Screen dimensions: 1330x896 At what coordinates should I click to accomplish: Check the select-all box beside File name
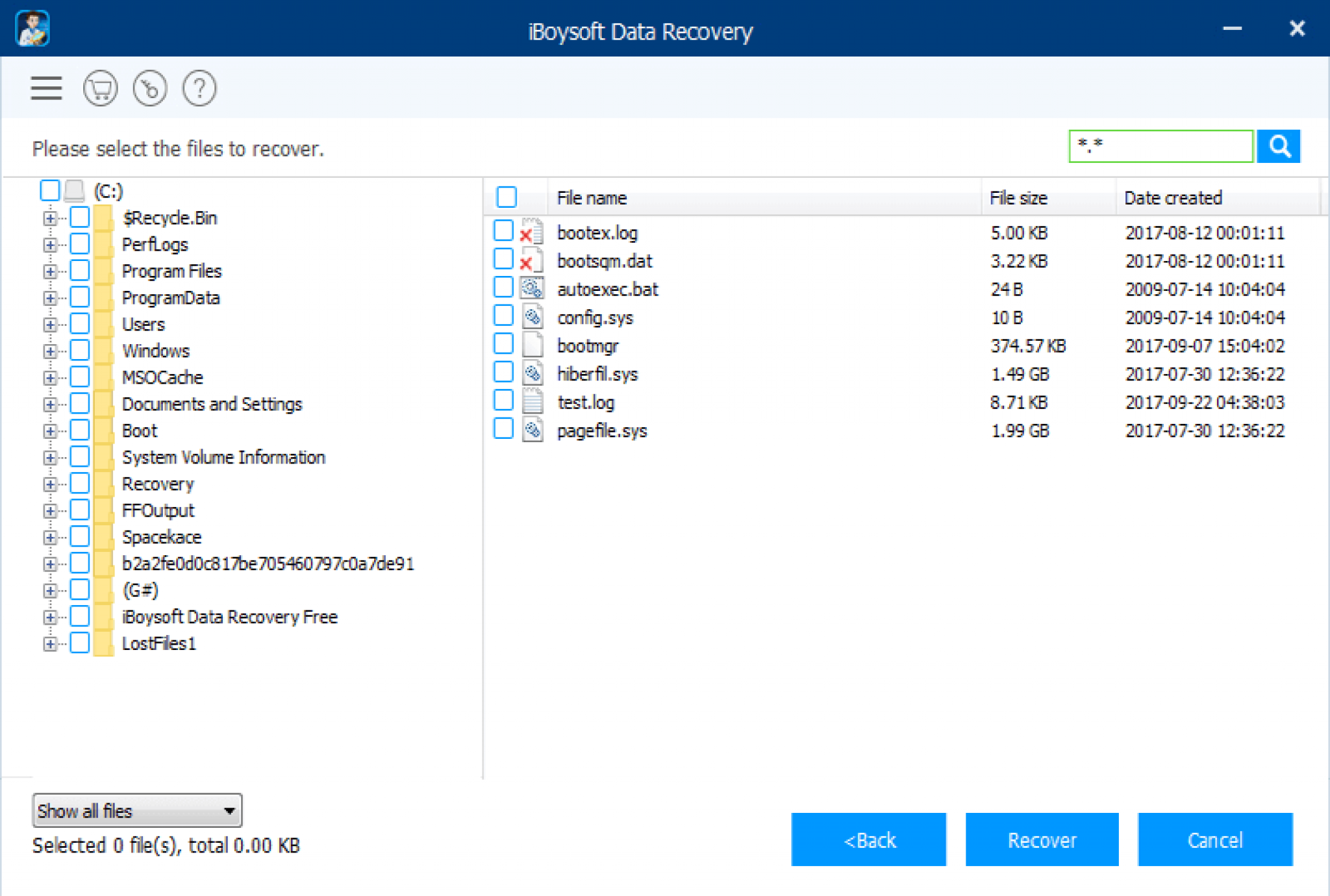coord(507,197)
